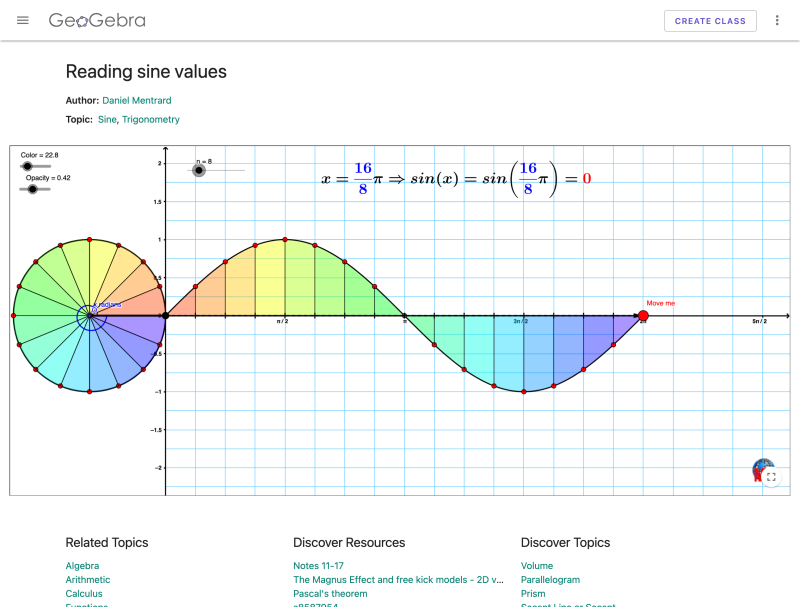Open author link Daniel Mentrard

[x=136, y=100]
